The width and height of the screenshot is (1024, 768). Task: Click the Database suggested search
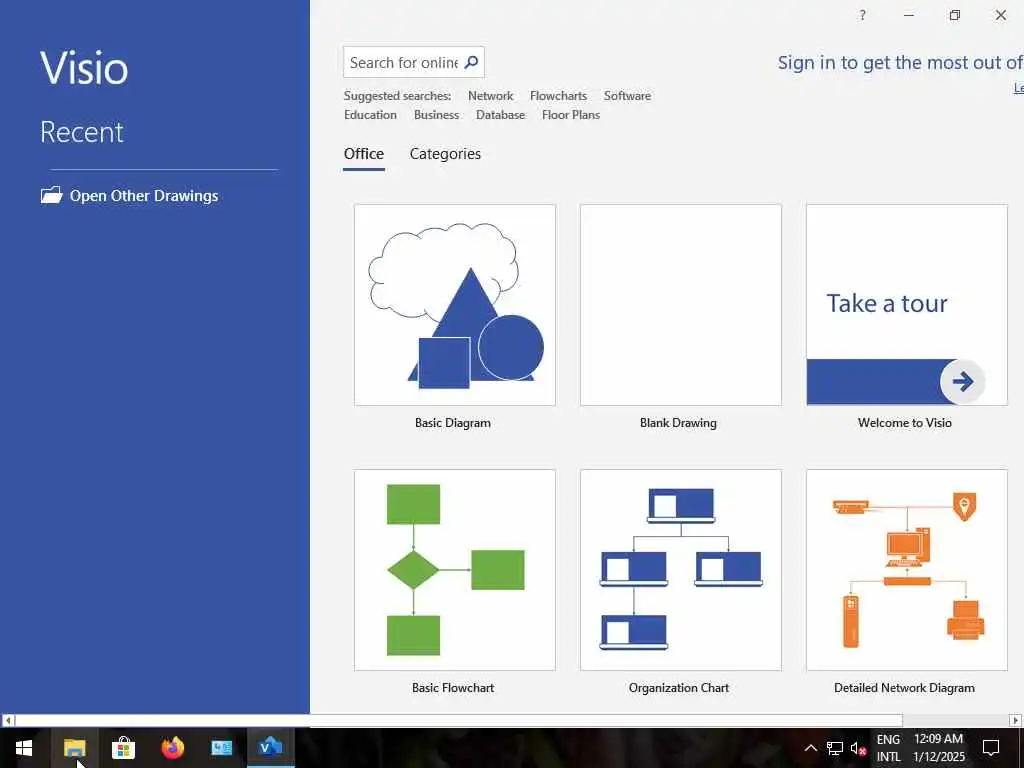pyautogui.click(x=500, y=115)
